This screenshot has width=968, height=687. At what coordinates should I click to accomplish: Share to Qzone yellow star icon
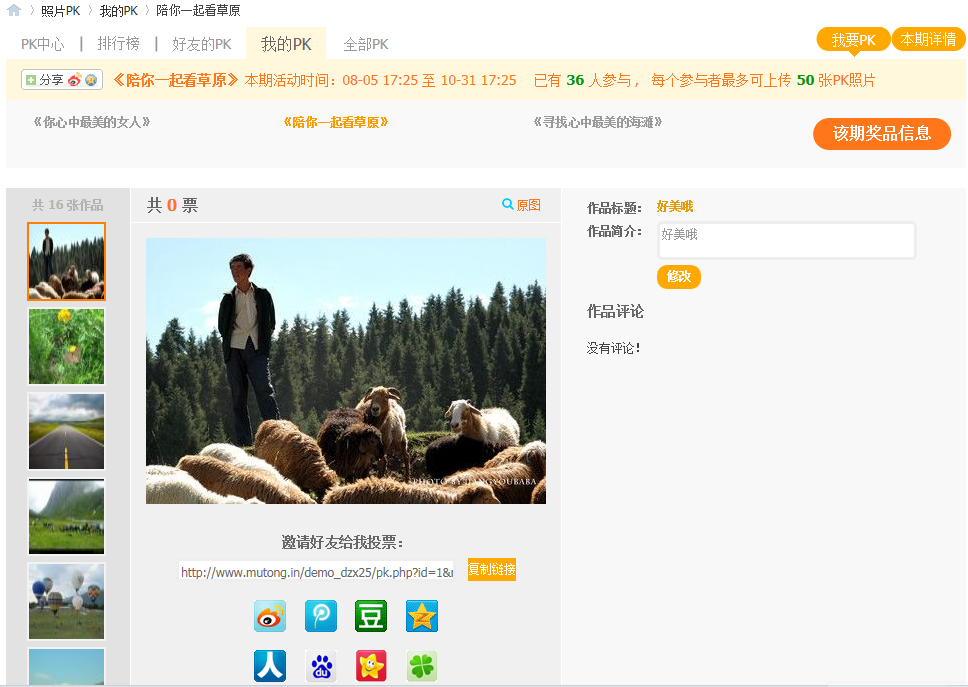click(x=422, y=615)
